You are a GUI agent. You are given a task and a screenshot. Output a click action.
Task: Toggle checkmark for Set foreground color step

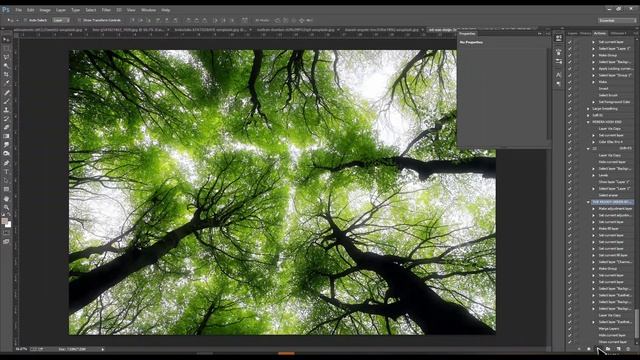point(570,102)
